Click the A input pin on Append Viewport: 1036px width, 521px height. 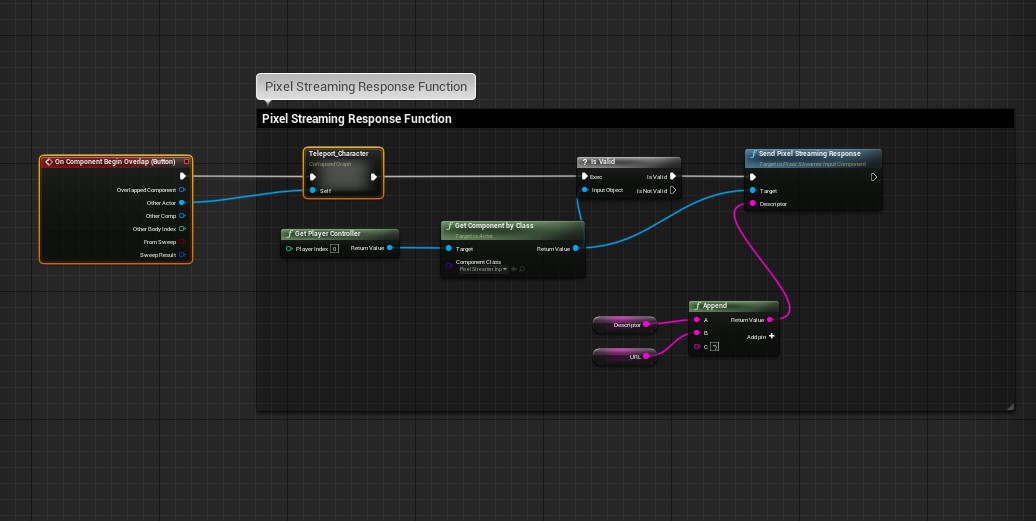(697, 320)
